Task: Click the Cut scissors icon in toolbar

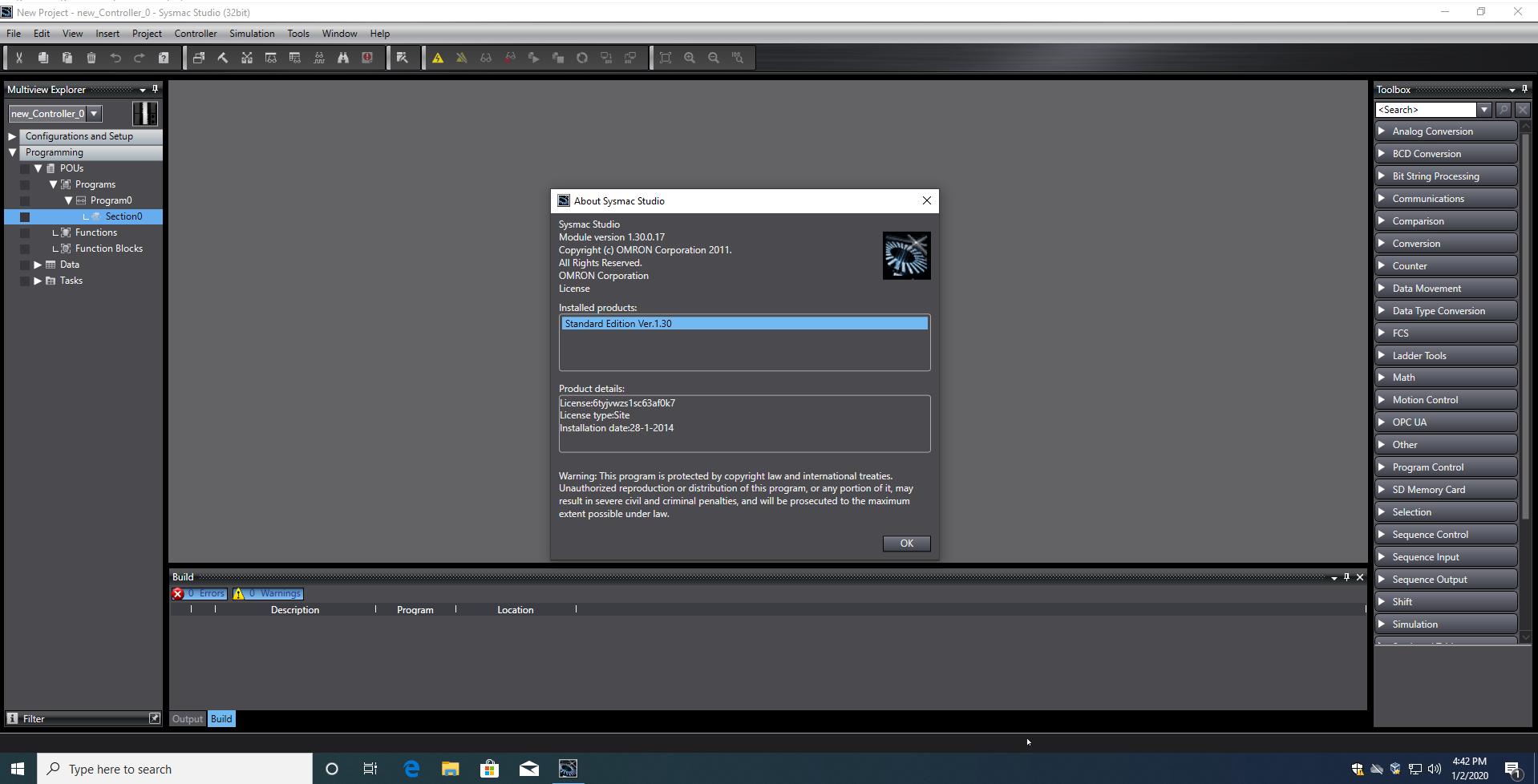Action: (x=19, y=58)
